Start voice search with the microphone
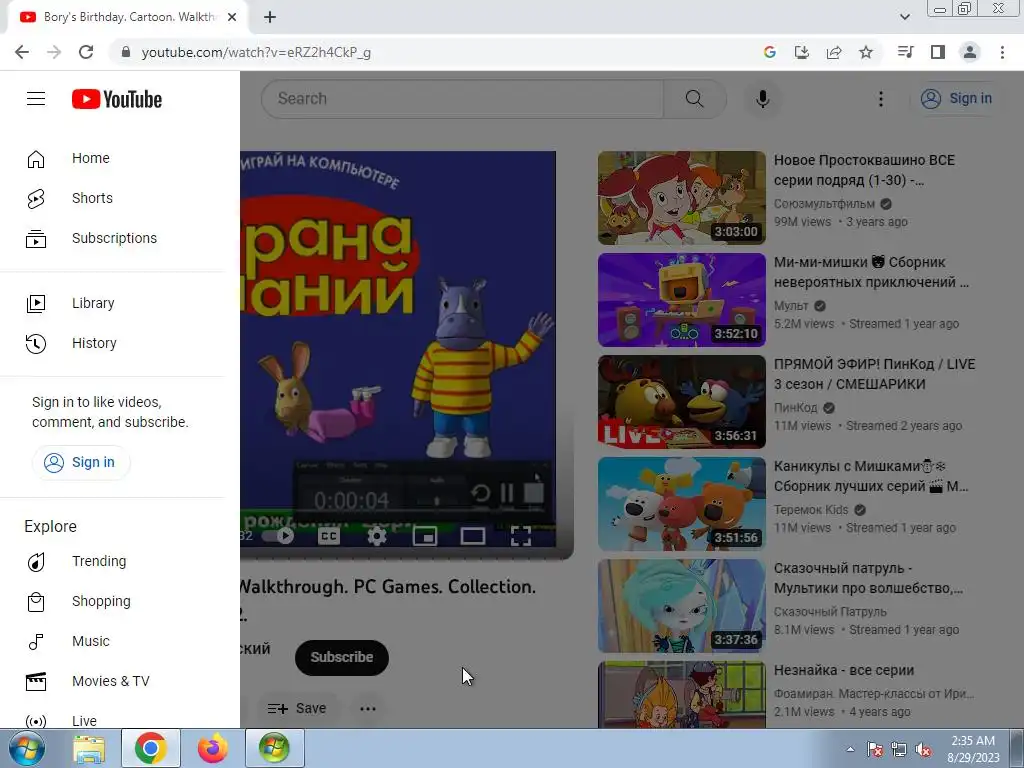 click(x=763, y=99)
